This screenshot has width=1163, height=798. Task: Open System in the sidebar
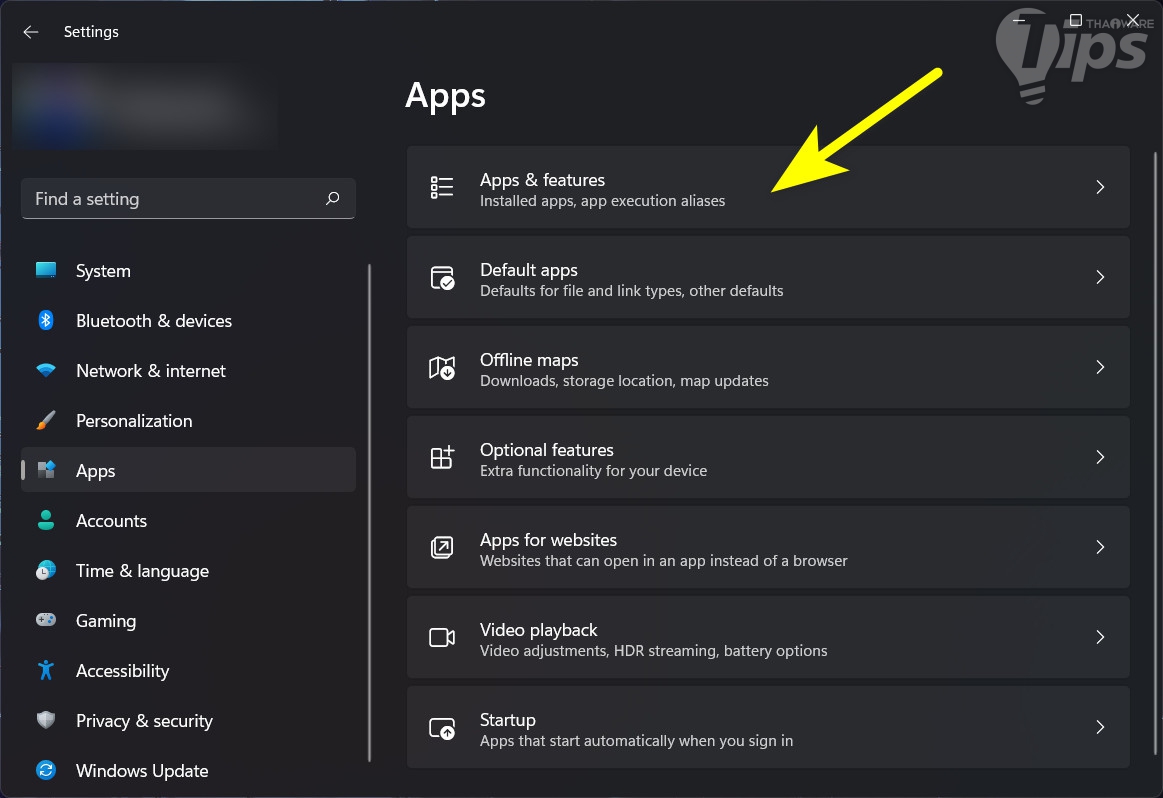103,271
